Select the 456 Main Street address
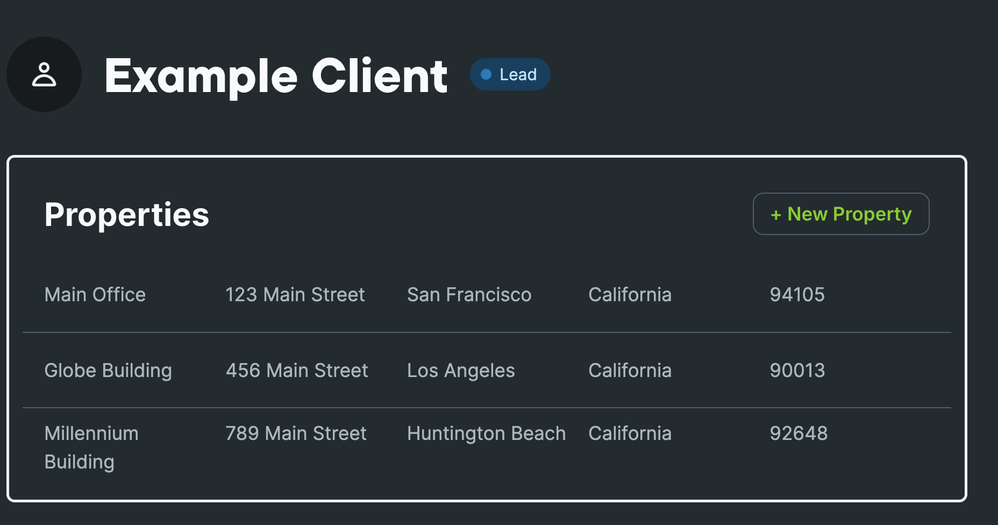This screenshot has width=998, height=525. pos(297,371)
